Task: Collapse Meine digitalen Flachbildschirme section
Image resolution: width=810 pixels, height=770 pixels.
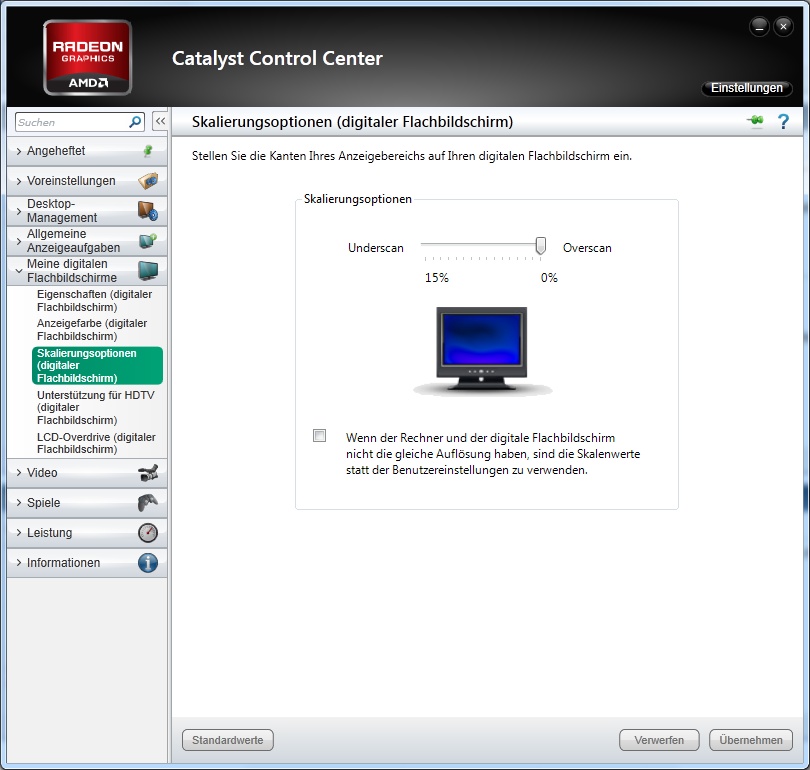Action: (19, 271)
